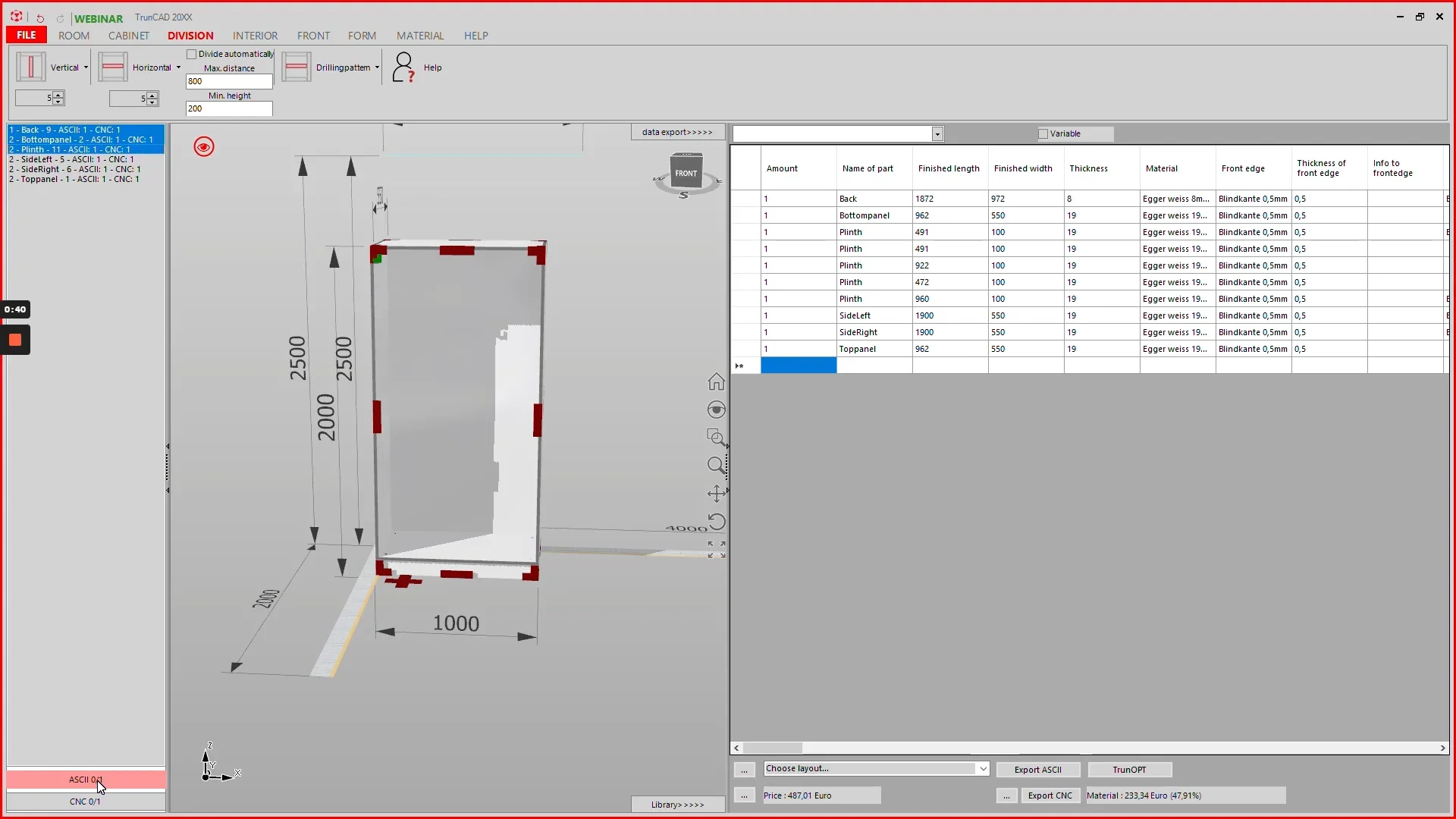Click the FRONT view cube
Viewport: 1456px width, 819px height.
[686, 172]
